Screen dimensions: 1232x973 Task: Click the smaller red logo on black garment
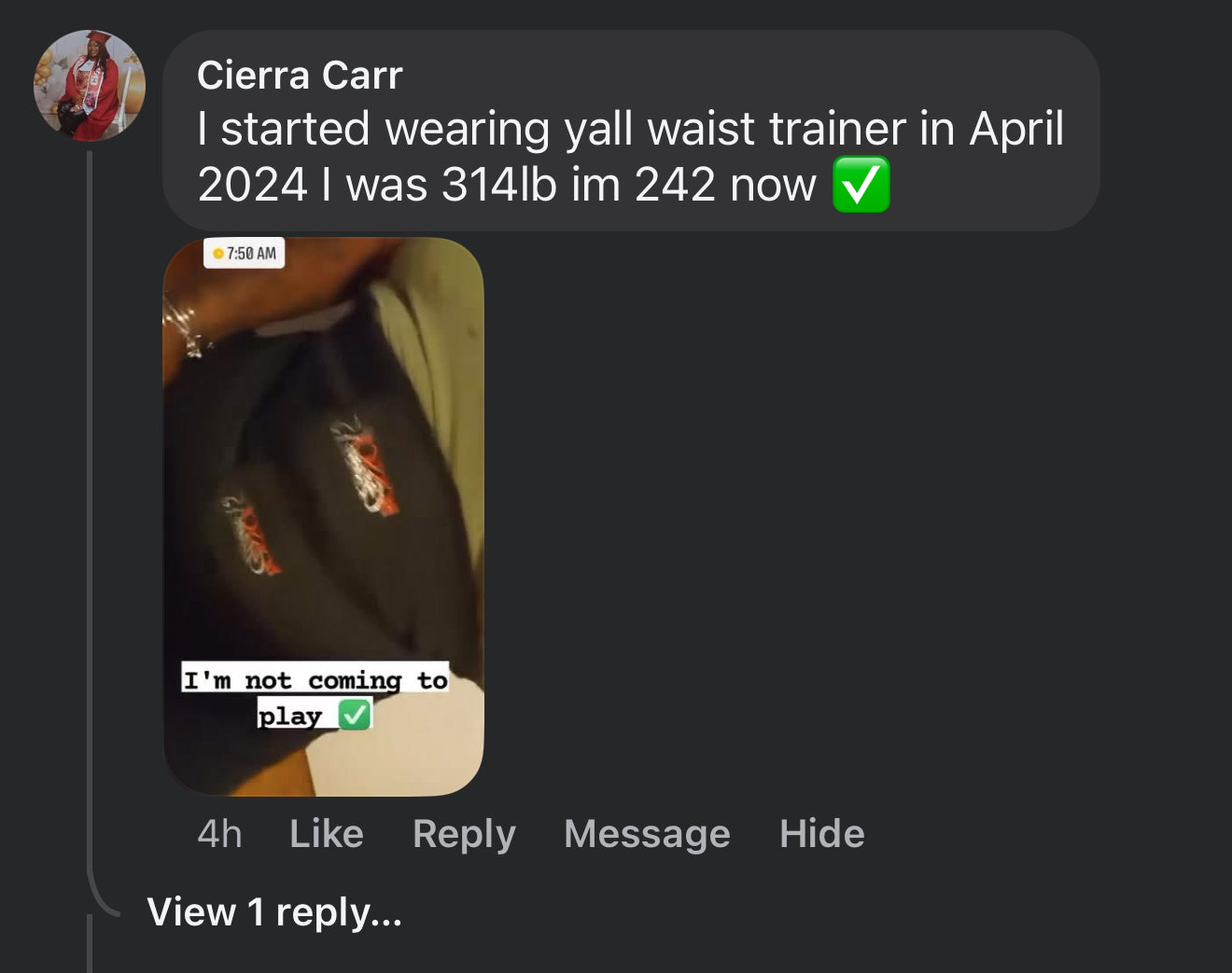250,535
